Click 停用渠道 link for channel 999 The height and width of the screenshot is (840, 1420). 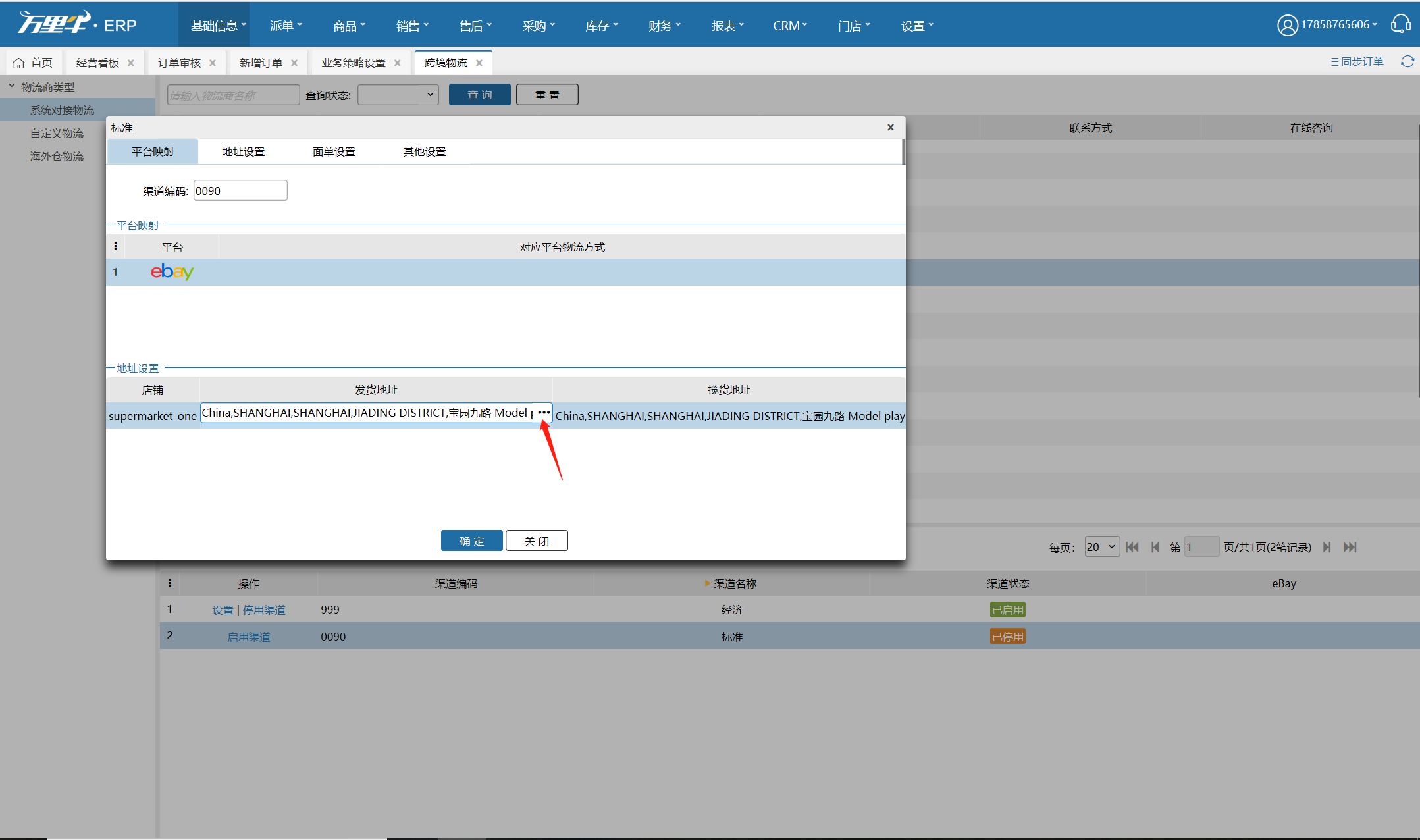pos(264,610)
